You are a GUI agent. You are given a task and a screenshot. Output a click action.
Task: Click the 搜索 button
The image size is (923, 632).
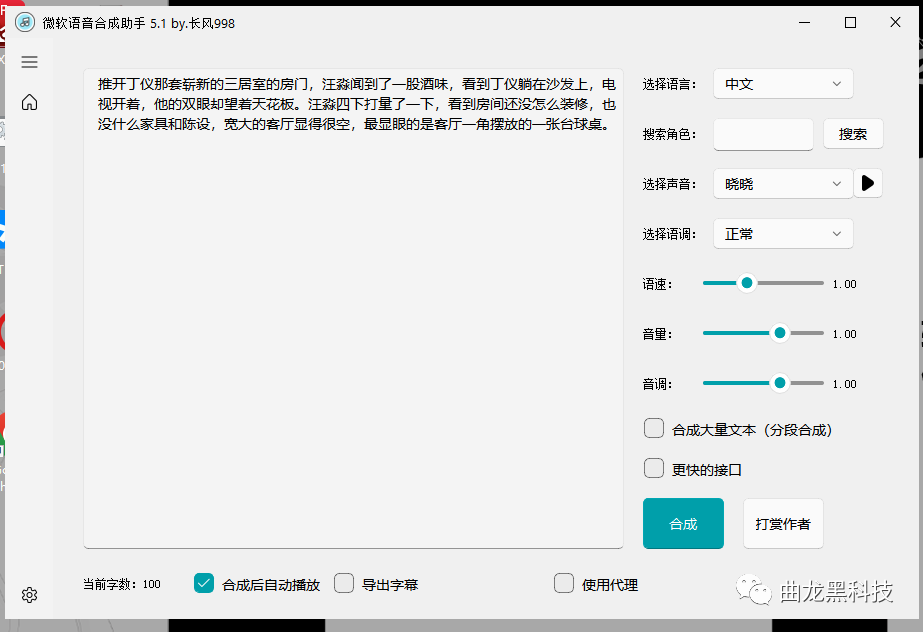pyautogui.click(x=853, y=134)
